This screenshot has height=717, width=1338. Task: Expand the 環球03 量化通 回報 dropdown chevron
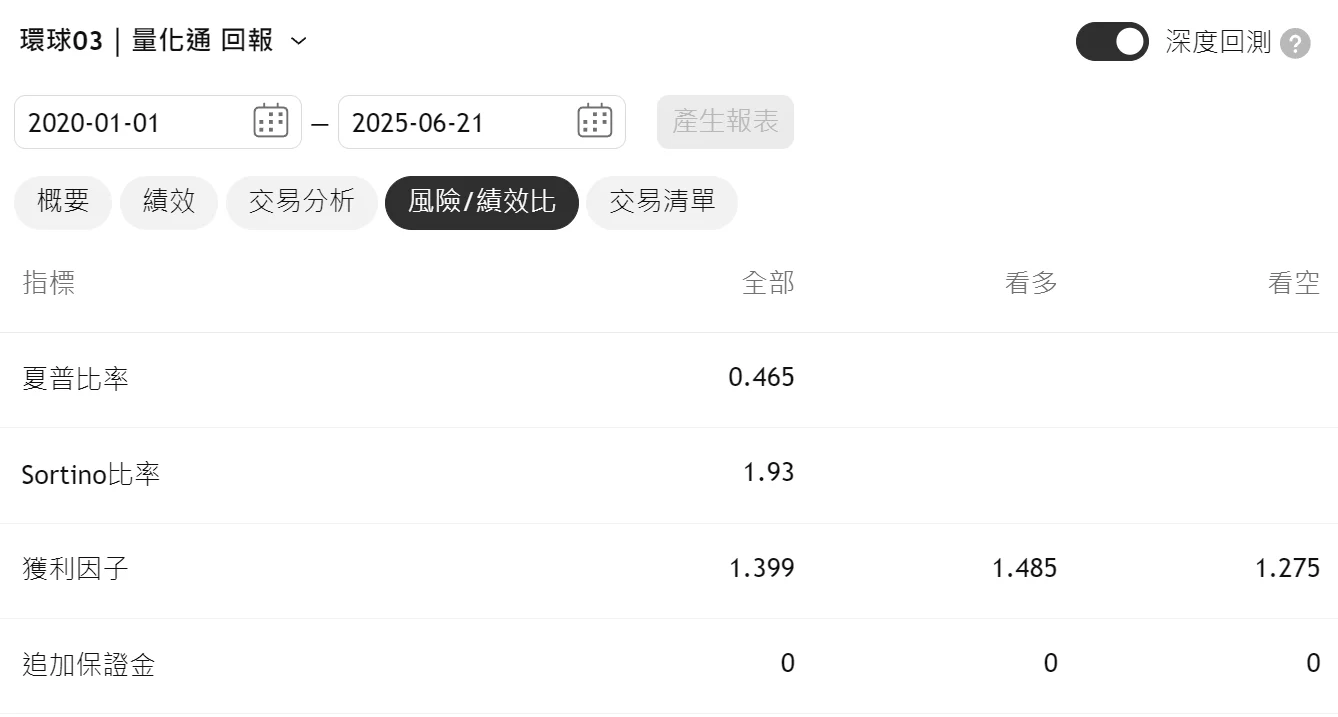pyautogui.click(x=298, y=41)
